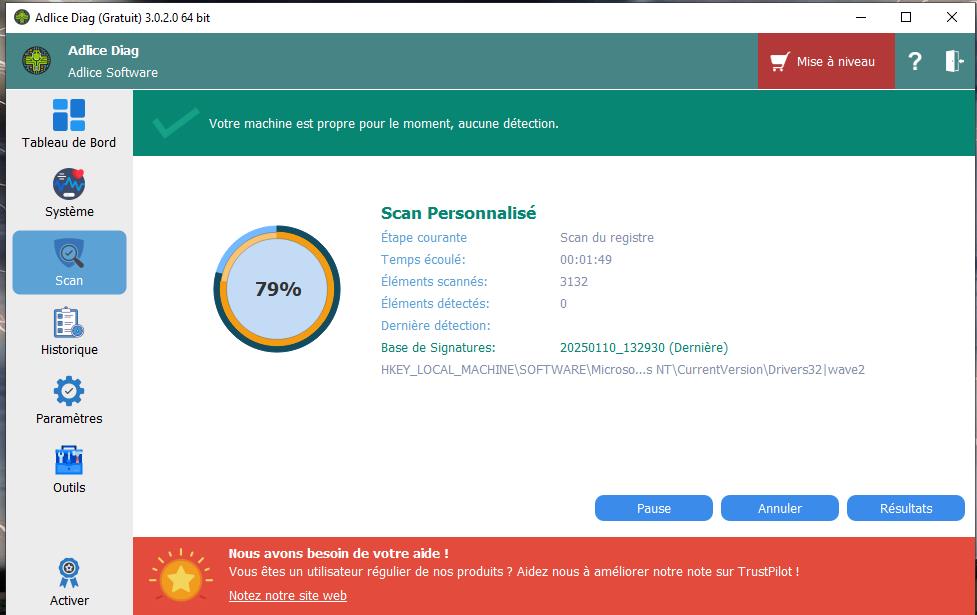Select the Scan shield icon
Viewport: 977px width, 615px height.
point(69,253)
